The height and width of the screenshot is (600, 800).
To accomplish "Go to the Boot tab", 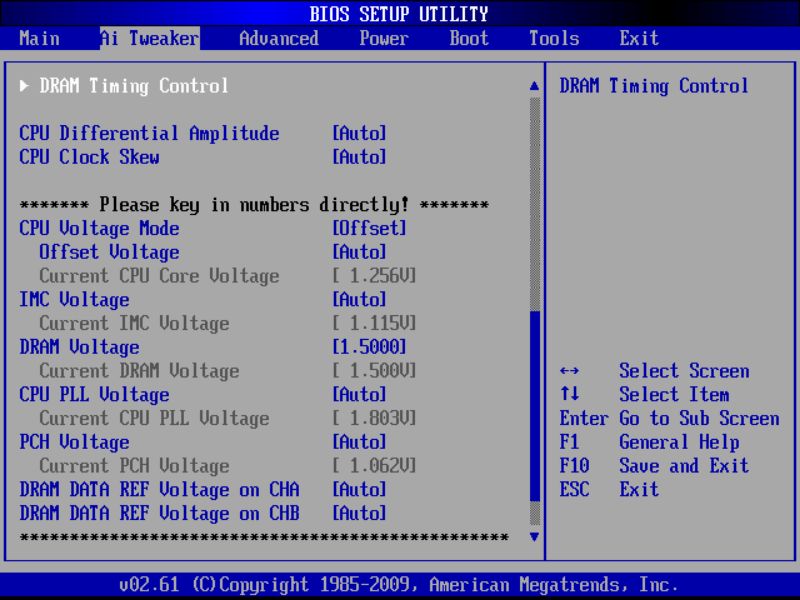I will point(469,38).
